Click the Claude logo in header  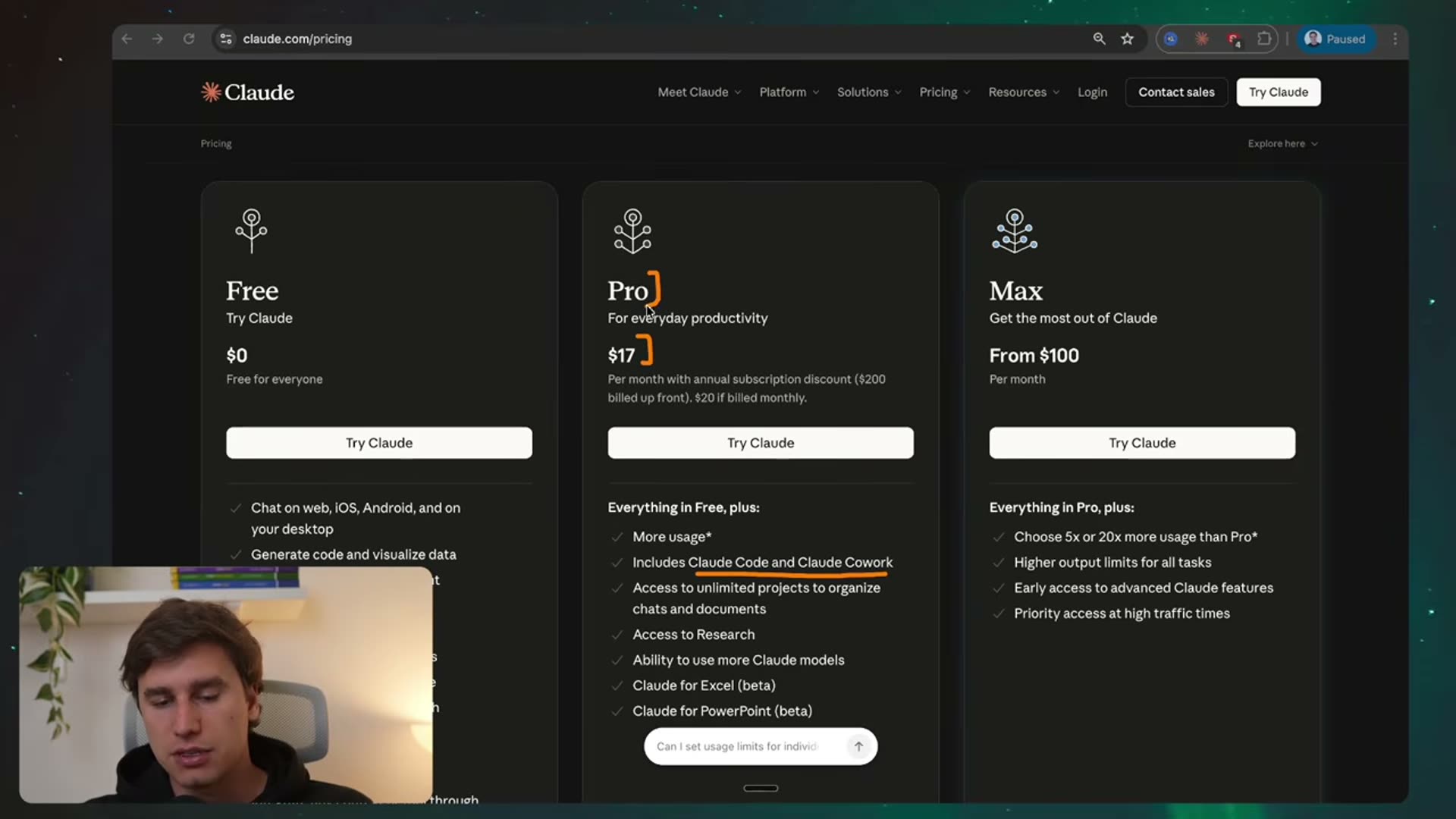point(247,92)
